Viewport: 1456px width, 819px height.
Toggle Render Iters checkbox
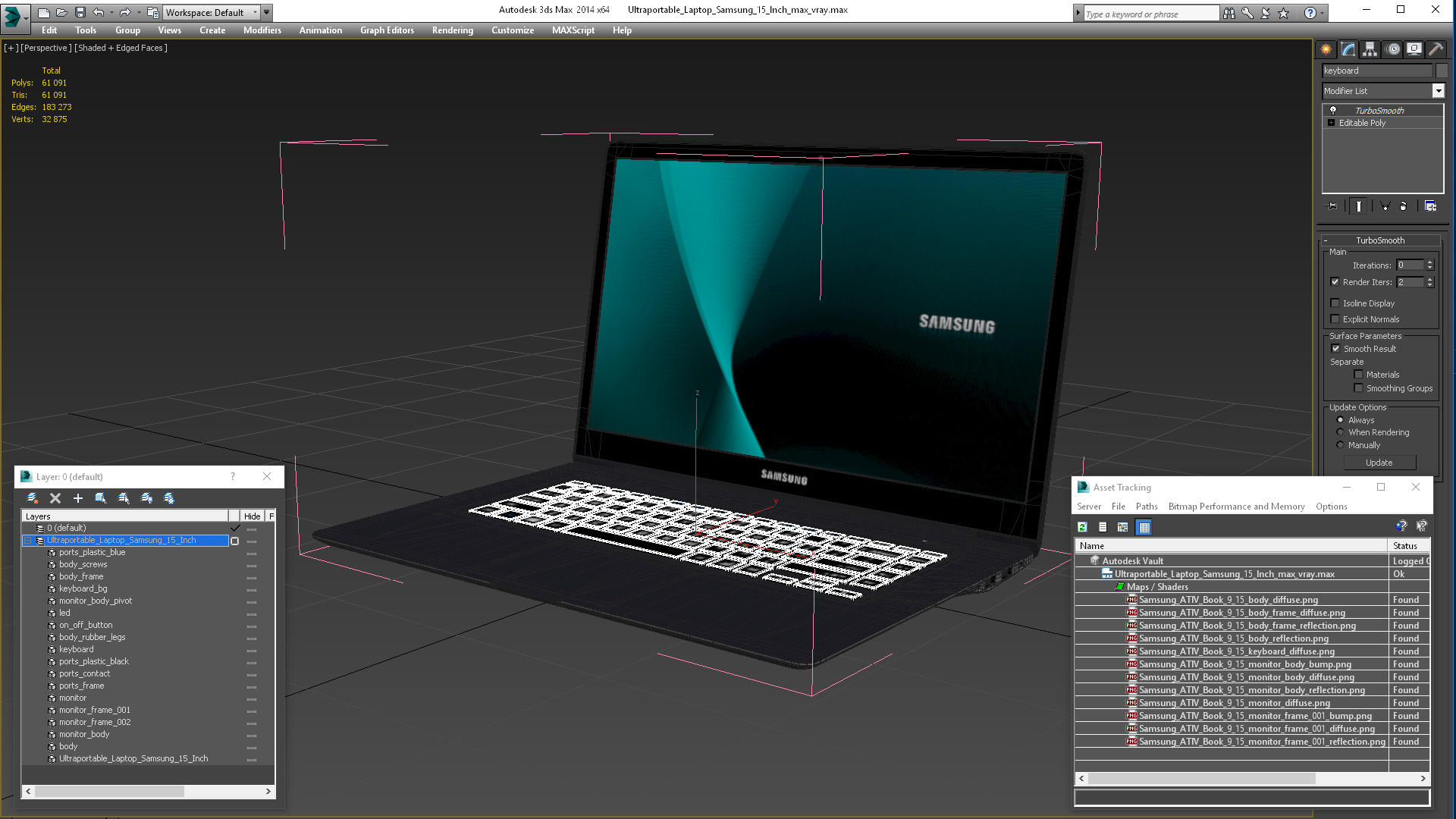(1335, 282)
